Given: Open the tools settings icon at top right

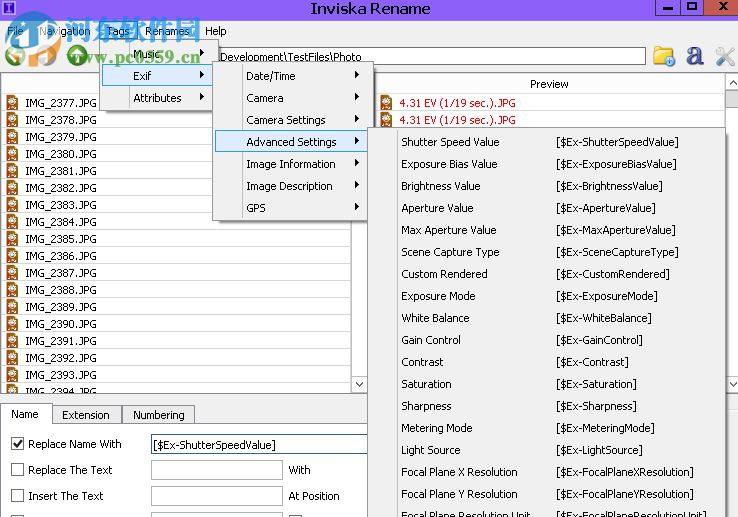Looking at the screenshot, I should tap(725, 56).
